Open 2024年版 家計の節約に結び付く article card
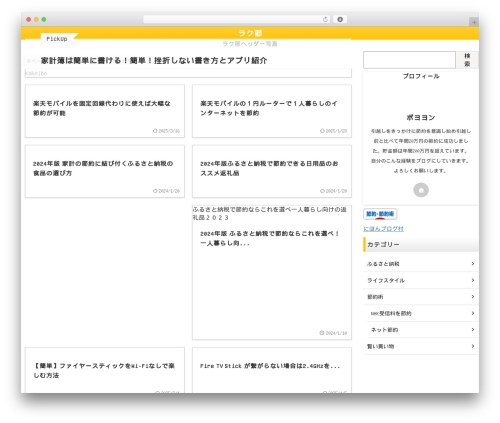Viewport: 500px width, 423px height. click(x=105, y=171)
